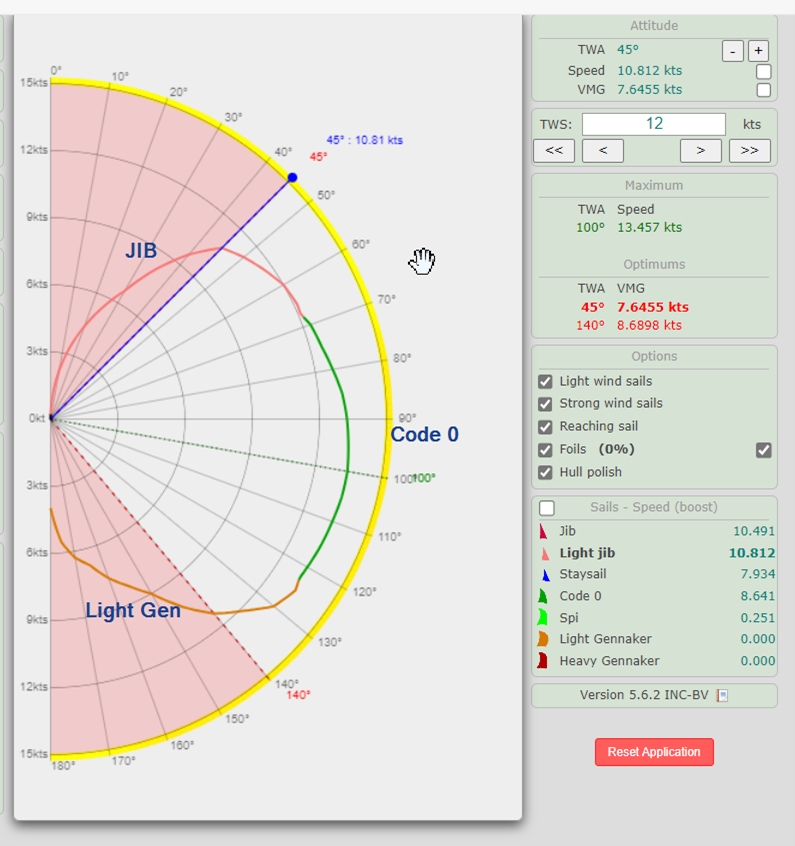Jump TWS down with the << button
This screenshot has width=795, height=846.
click(x=553, y=151)
